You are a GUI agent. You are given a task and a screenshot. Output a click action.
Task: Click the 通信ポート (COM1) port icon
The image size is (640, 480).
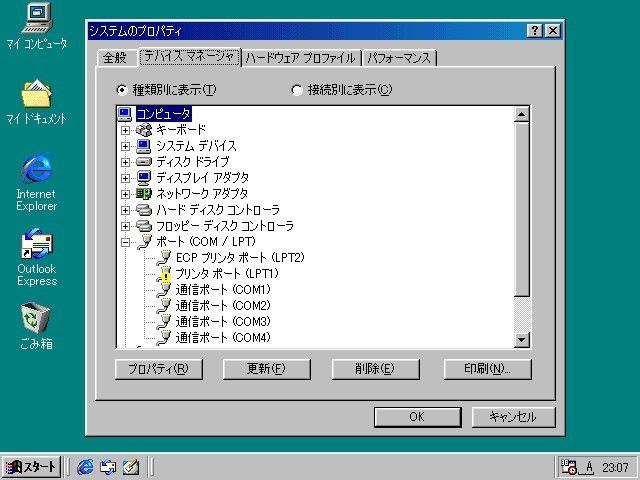pos(164,290)
